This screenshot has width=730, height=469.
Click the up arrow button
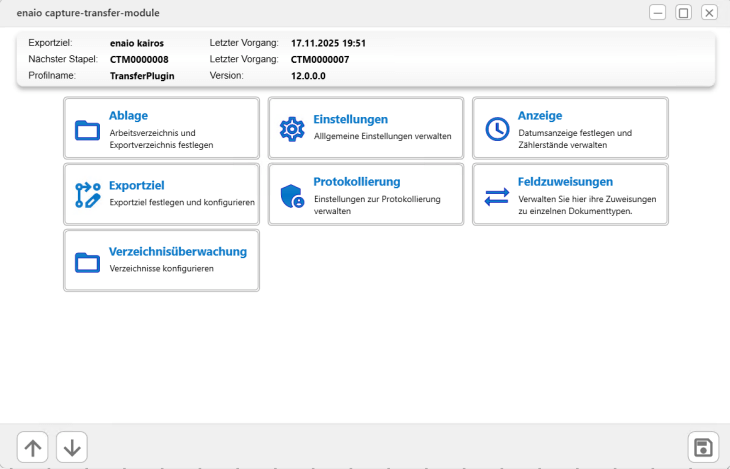[32, 447]
